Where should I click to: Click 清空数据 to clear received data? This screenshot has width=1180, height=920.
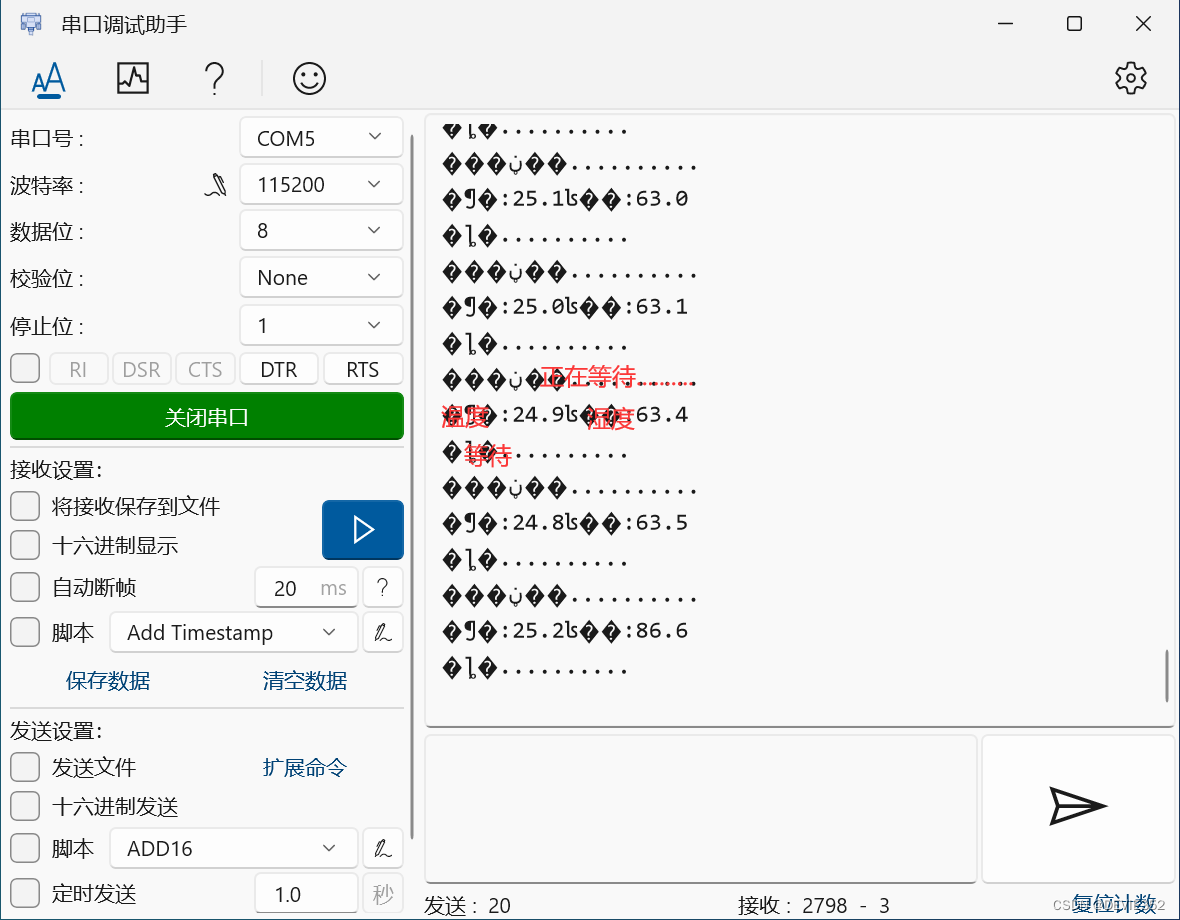pyautogui.click(x=303, y=681)
